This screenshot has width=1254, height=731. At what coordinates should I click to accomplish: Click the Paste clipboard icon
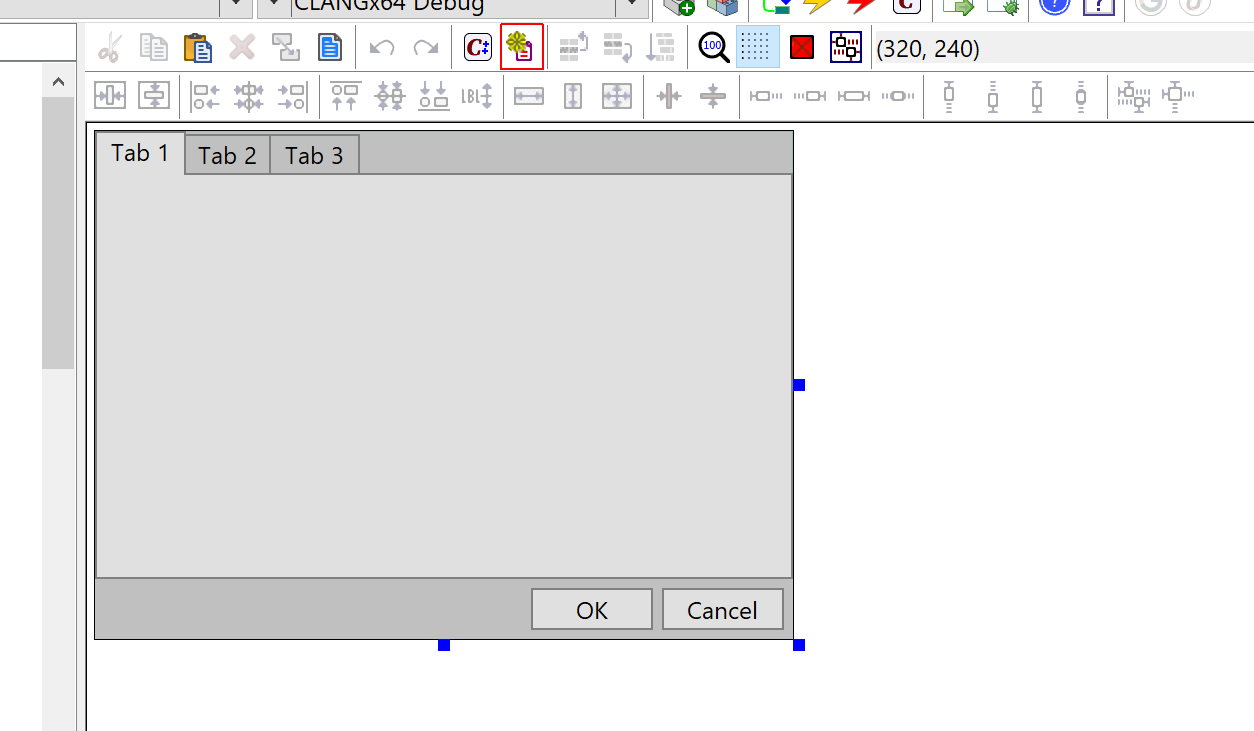pos(197,47)
